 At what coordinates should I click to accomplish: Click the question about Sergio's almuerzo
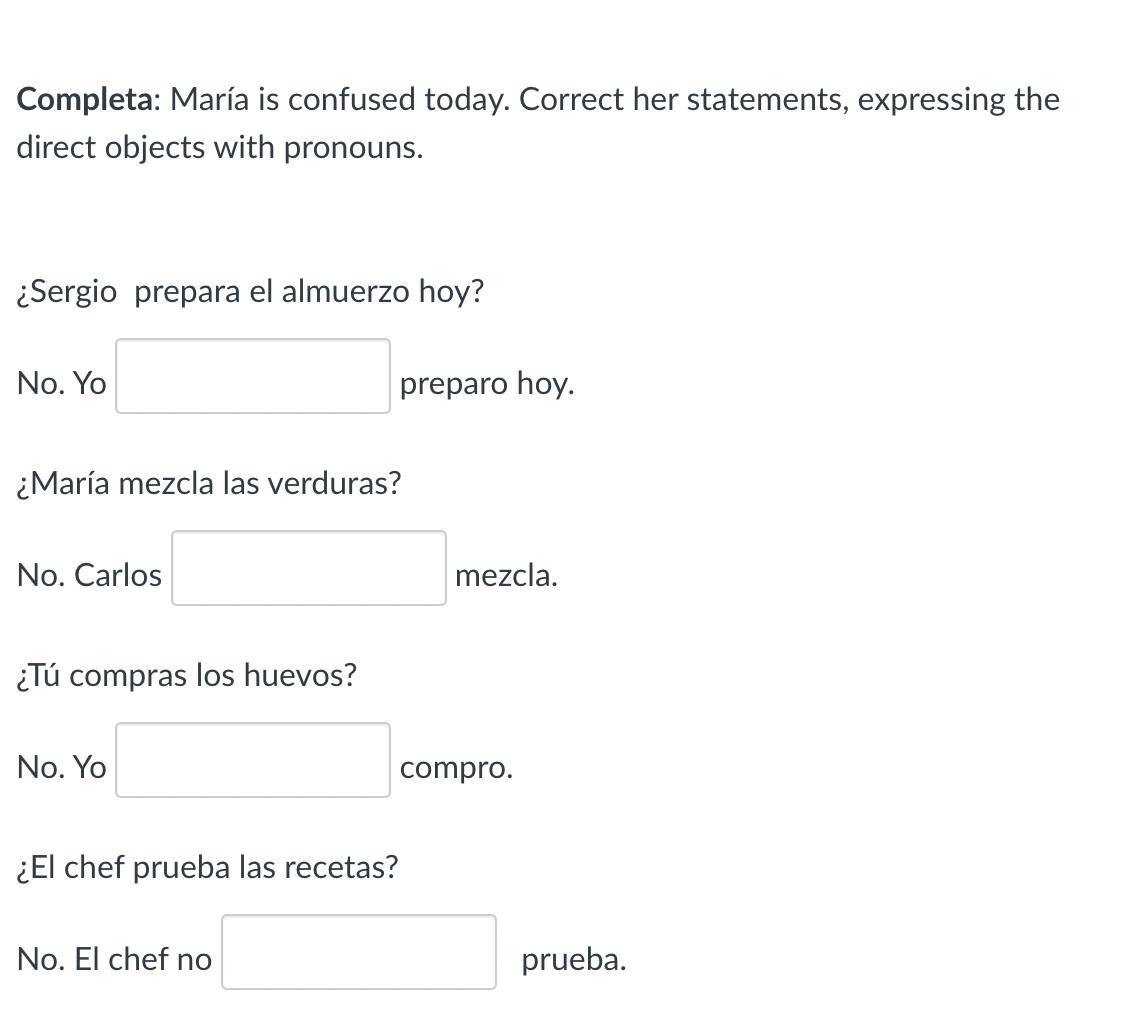pyautogui.click(x=250, y=292)
